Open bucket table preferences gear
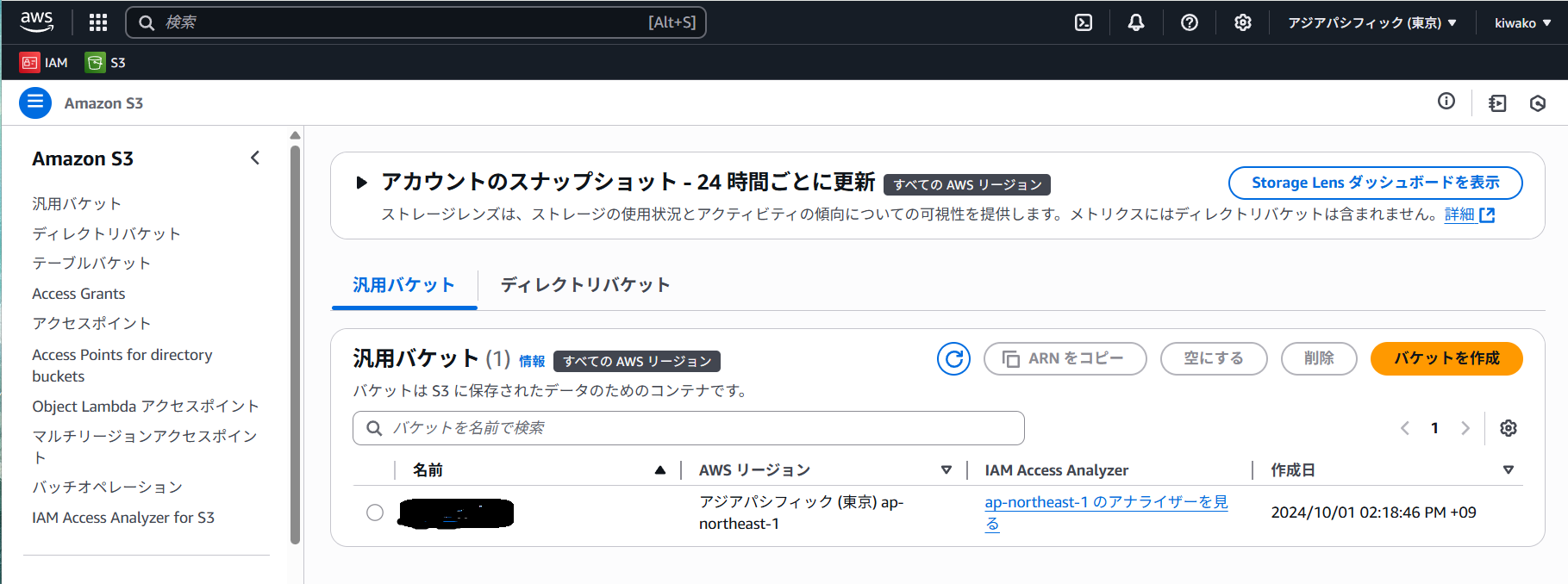The height and width of the screenshot is (584, 1568). pyautogui.click(x=1509, y=428)
